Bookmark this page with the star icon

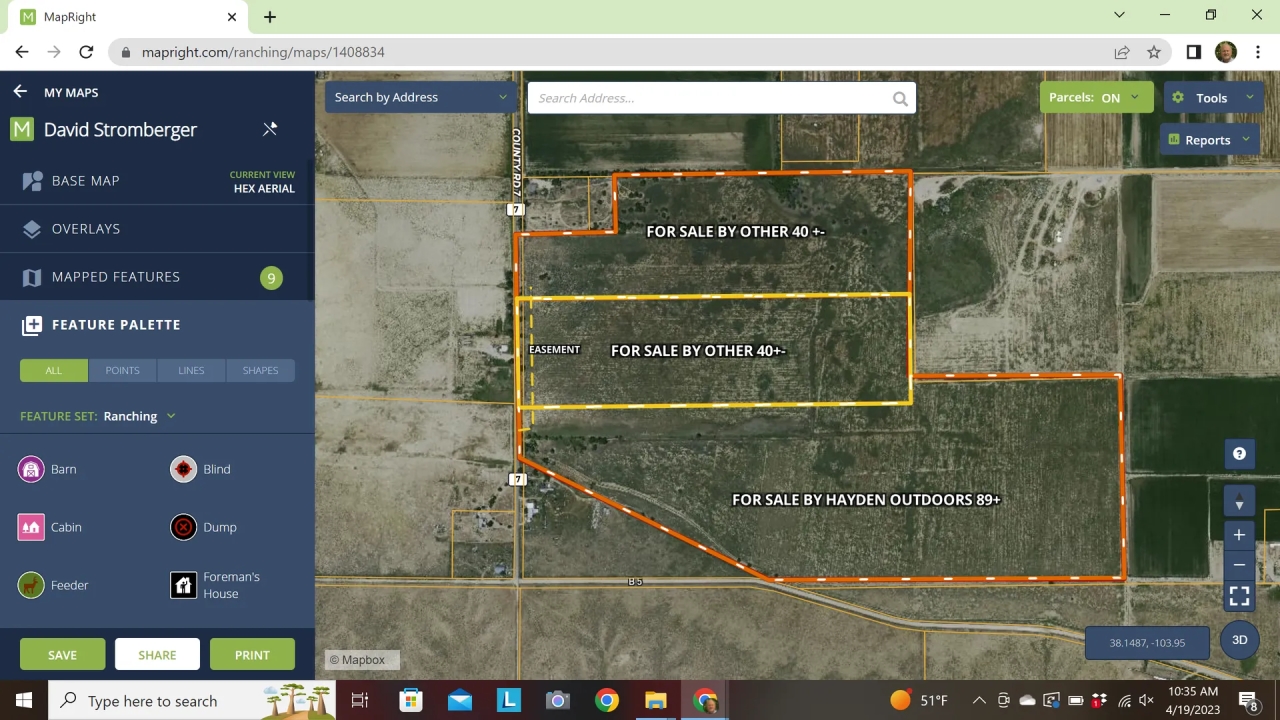[x=1154, y=52]
